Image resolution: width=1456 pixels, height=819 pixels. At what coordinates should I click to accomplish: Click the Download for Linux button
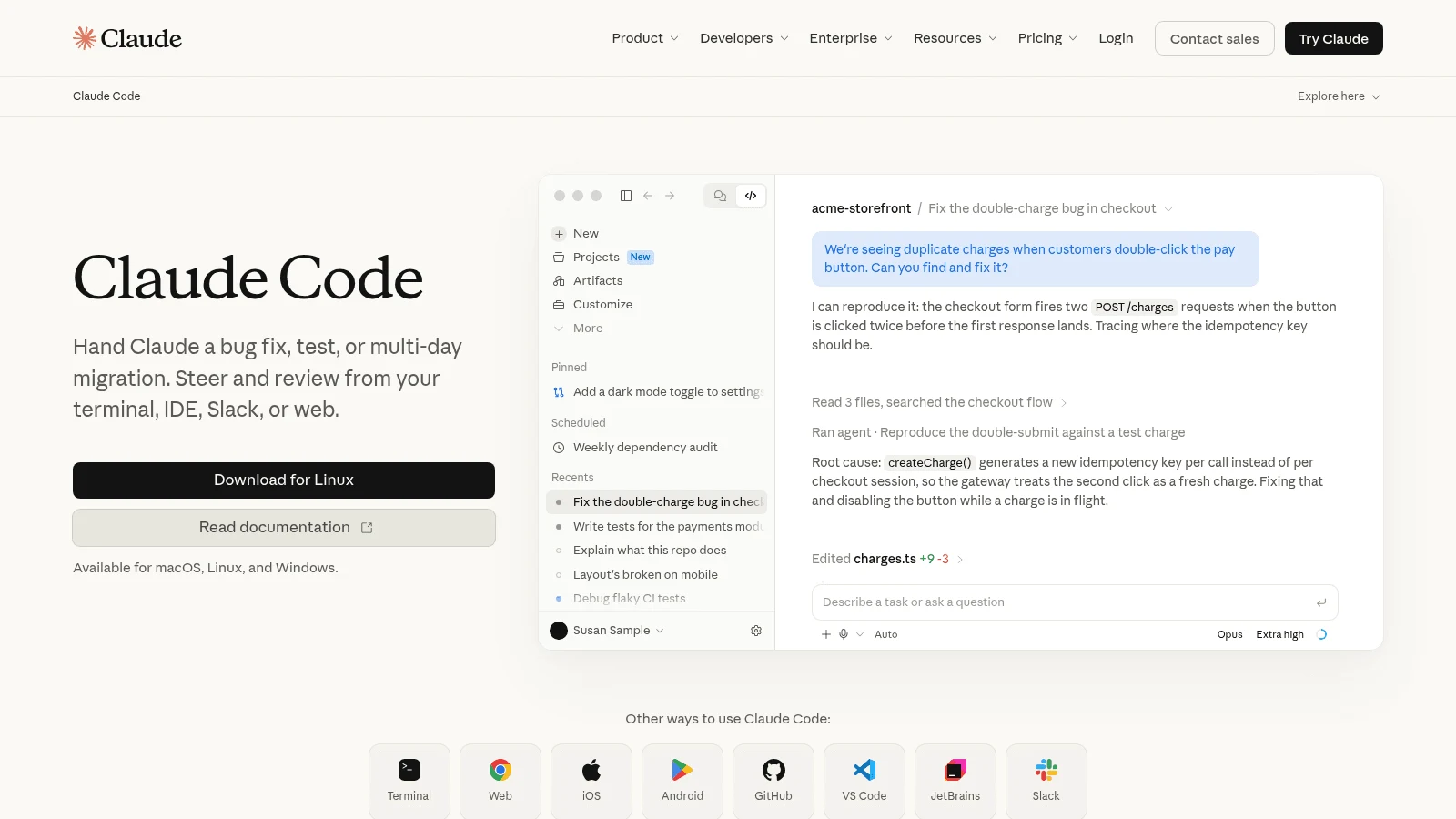[284, 480]
